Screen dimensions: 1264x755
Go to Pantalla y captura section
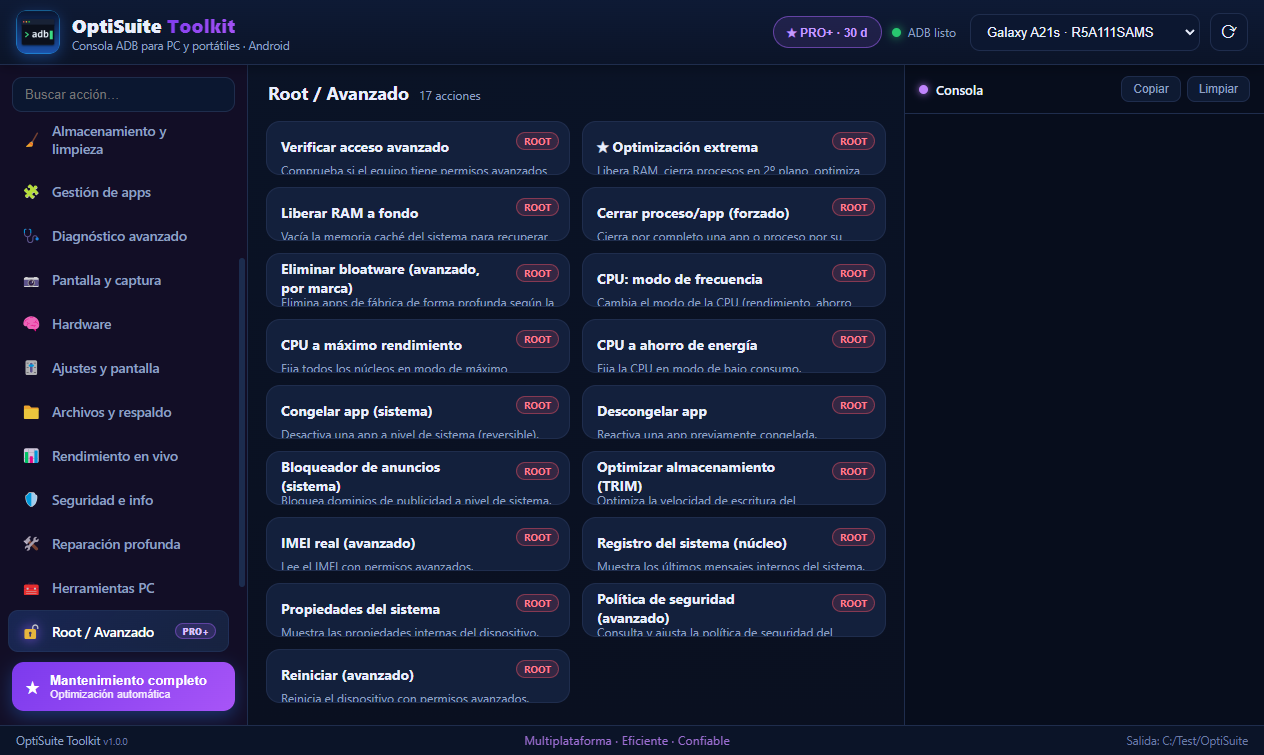click(119, 280)
